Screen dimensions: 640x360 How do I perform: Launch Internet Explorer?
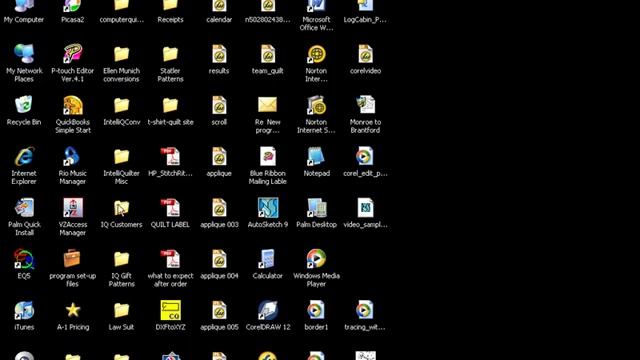pos(24,156)
